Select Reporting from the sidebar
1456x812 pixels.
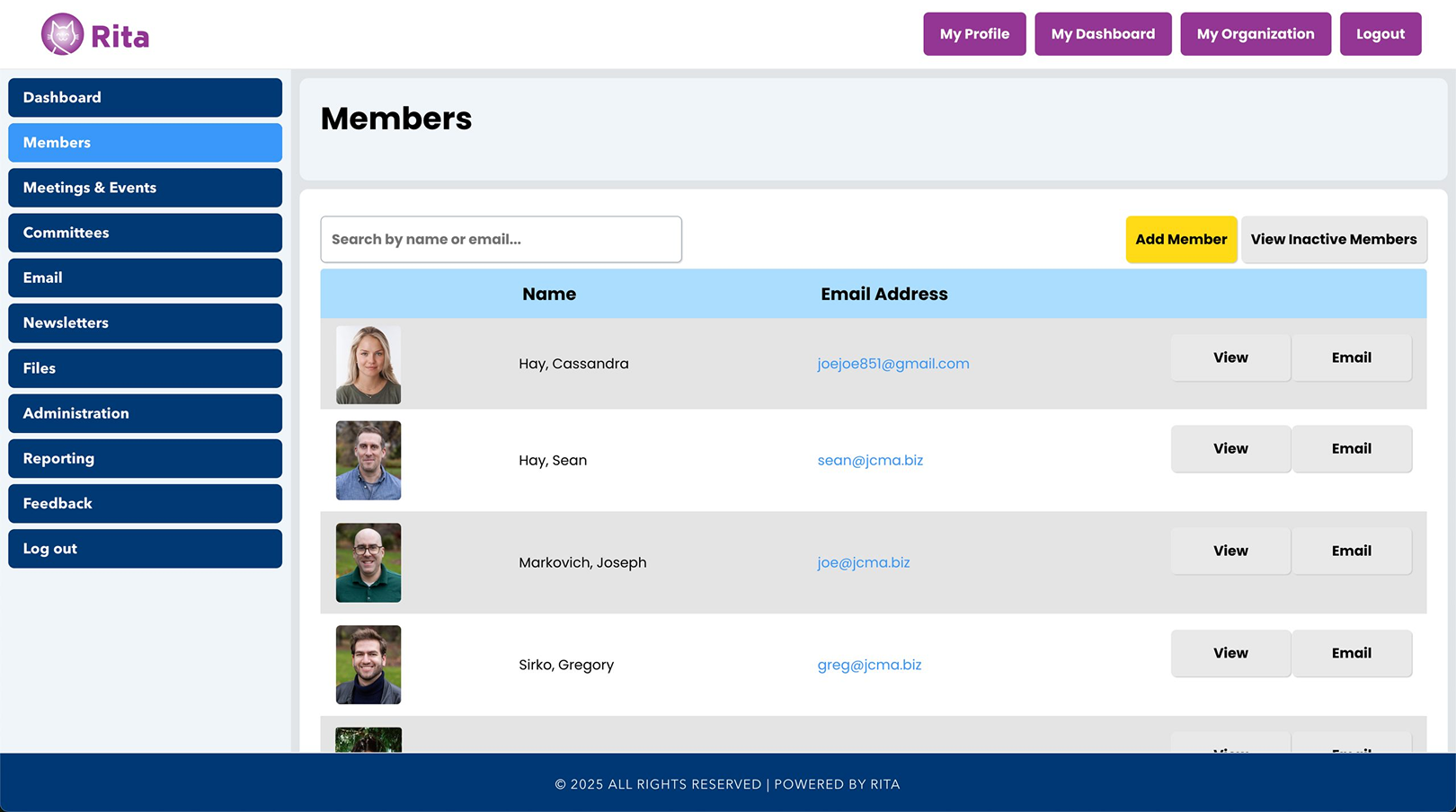[x=145, y=458]
